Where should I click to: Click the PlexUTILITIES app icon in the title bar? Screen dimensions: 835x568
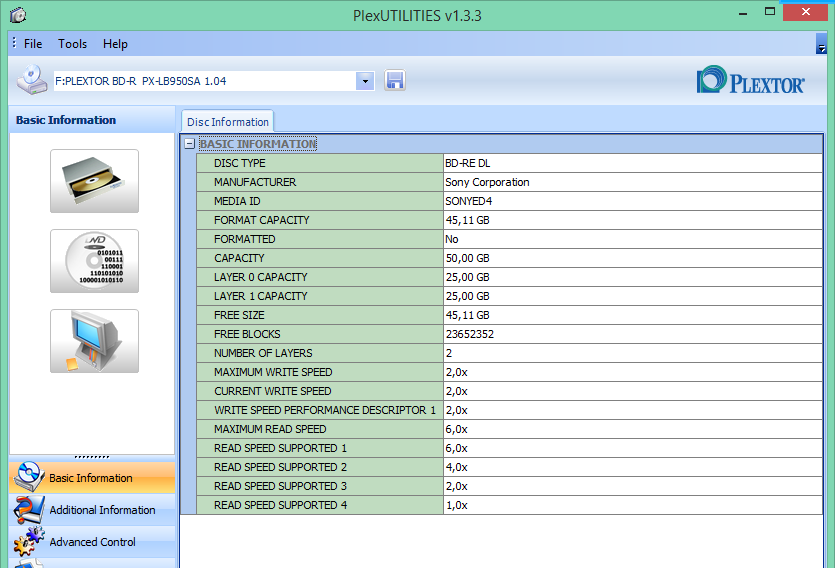(18, 15)
